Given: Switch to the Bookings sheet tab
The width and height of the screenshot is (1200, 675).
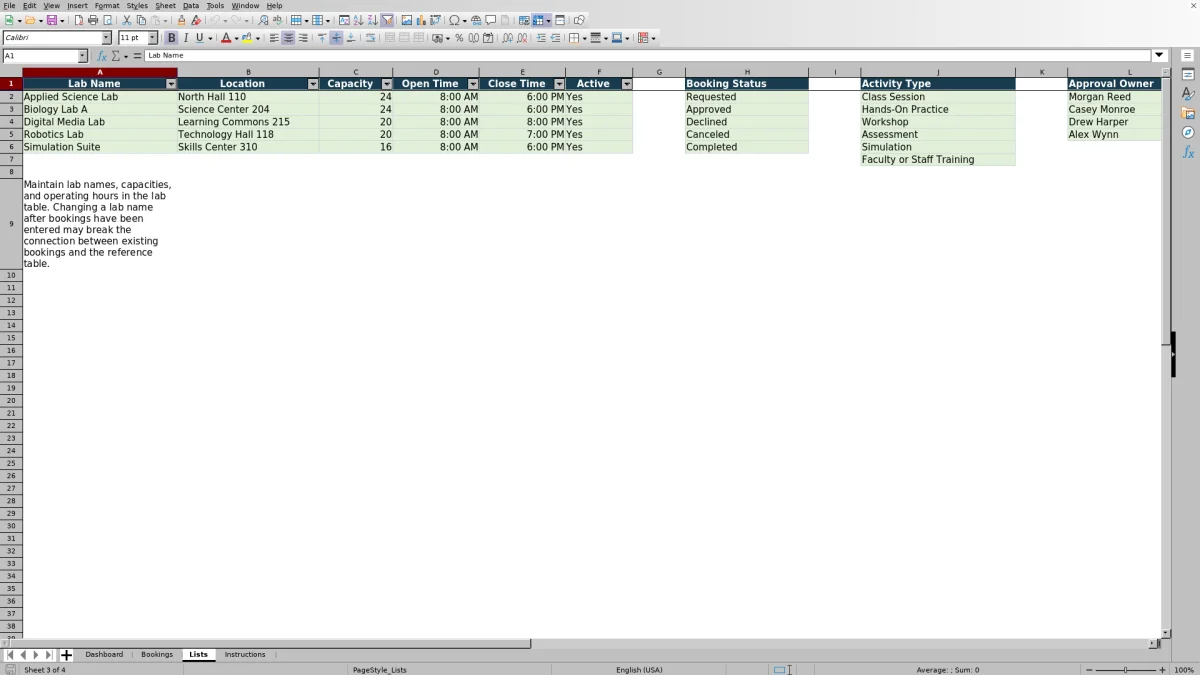Looking at the screenshot, I should (x=157, y=654).
